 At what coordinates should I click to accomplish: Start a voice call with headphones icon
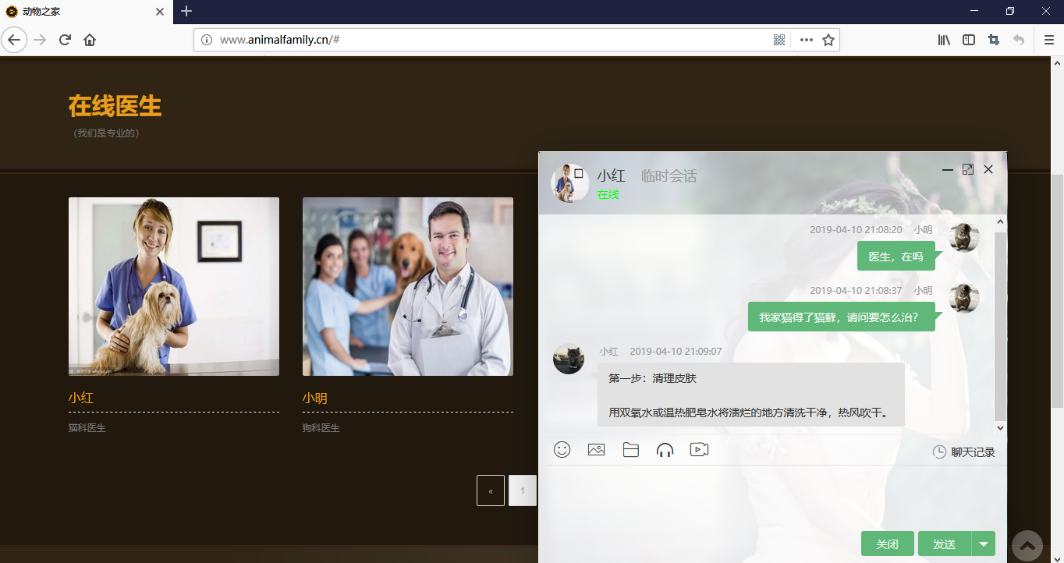tap(665, 450)
